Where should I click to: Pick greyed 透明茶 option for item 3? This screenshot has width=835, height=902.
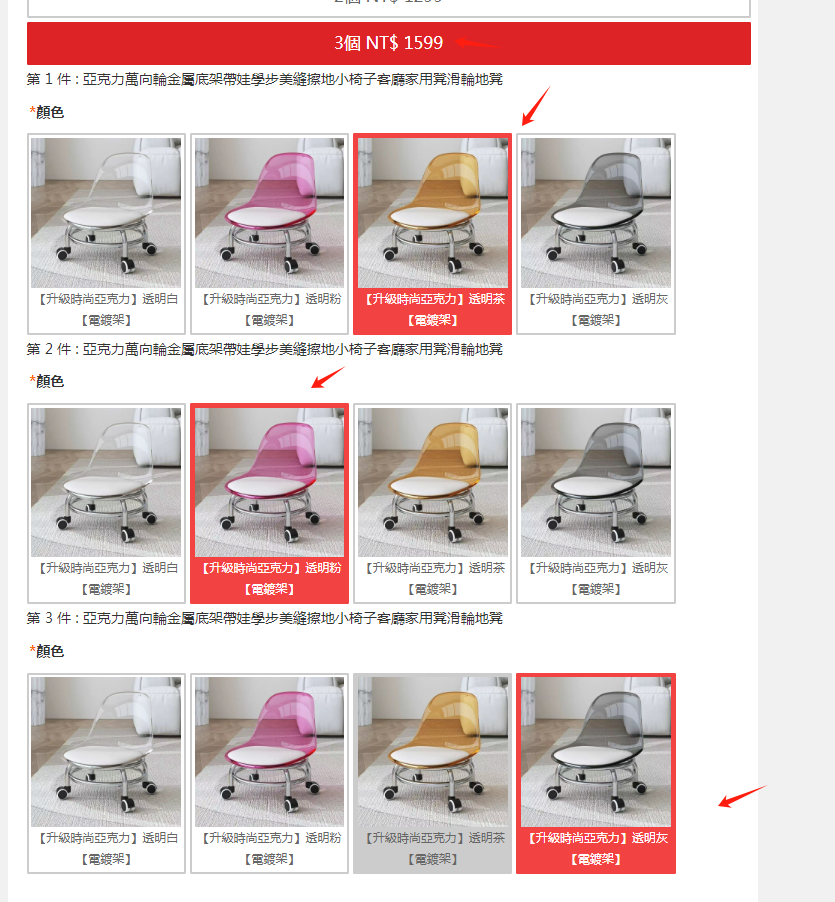[432, 773]
